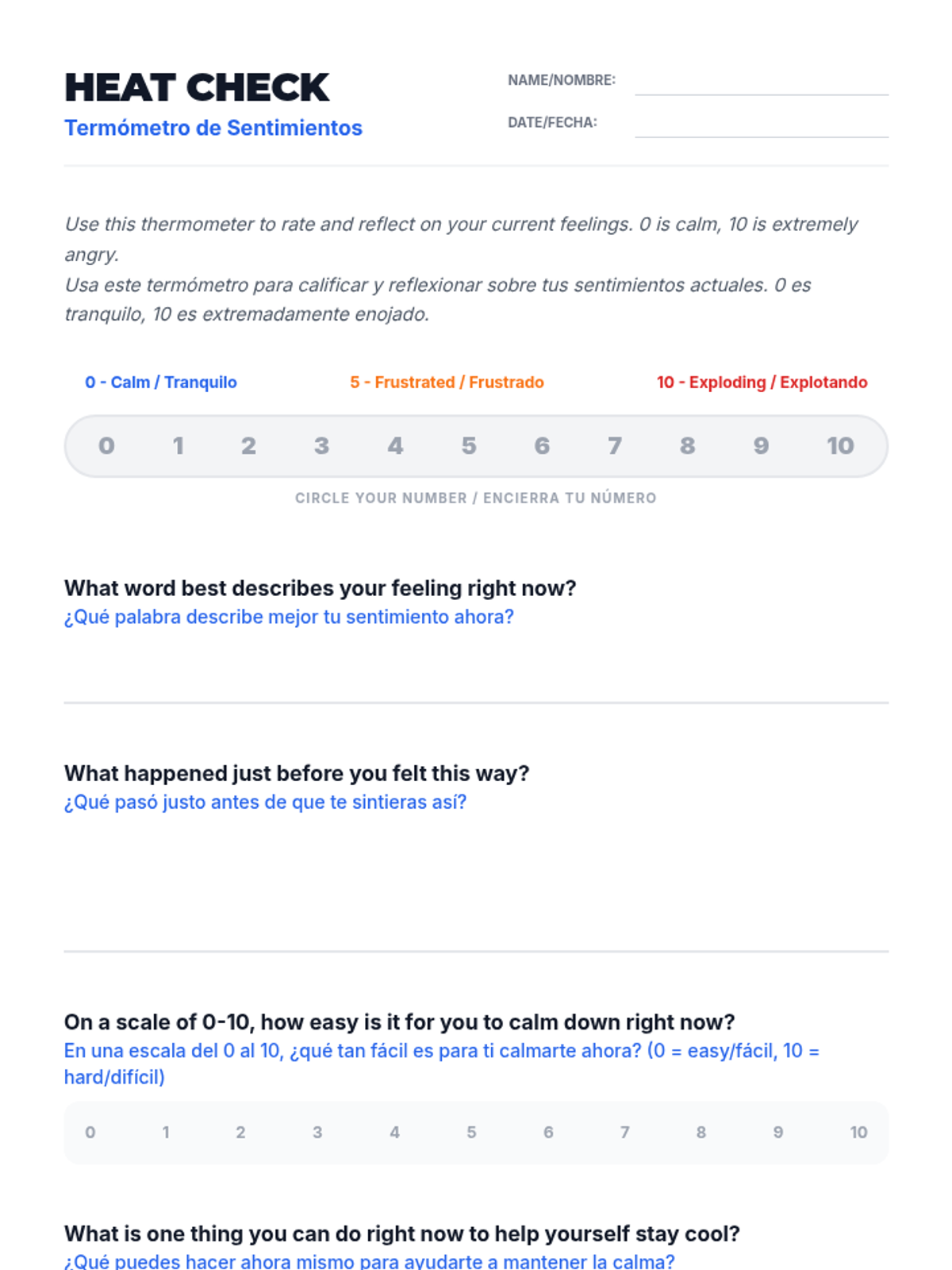Circle number 0 on feelings thermometer
Viewport: 952px width, 1270px height.
(106, 446)
